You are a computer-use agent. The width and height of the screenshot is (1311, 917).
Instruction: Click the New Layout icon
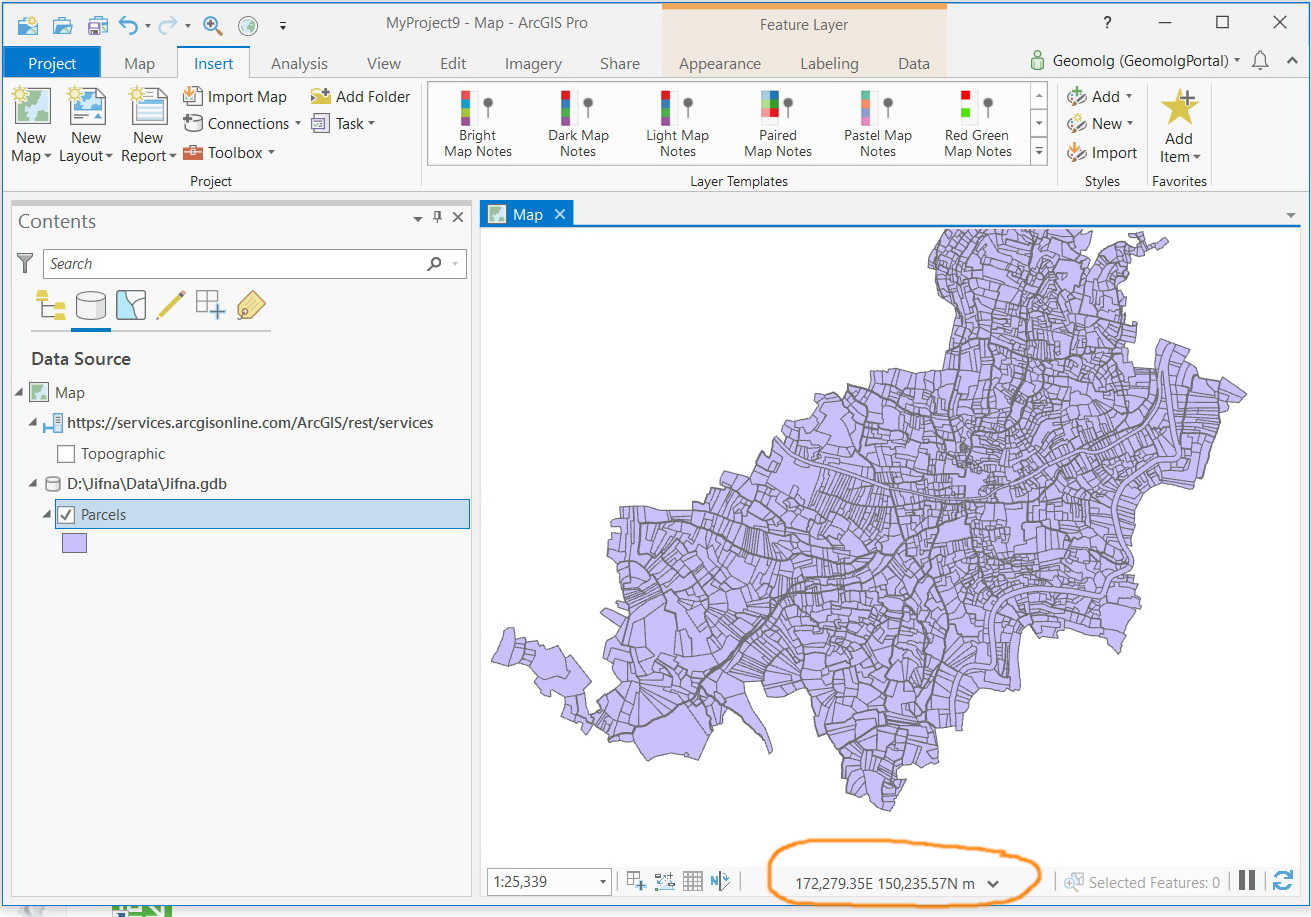86,107
